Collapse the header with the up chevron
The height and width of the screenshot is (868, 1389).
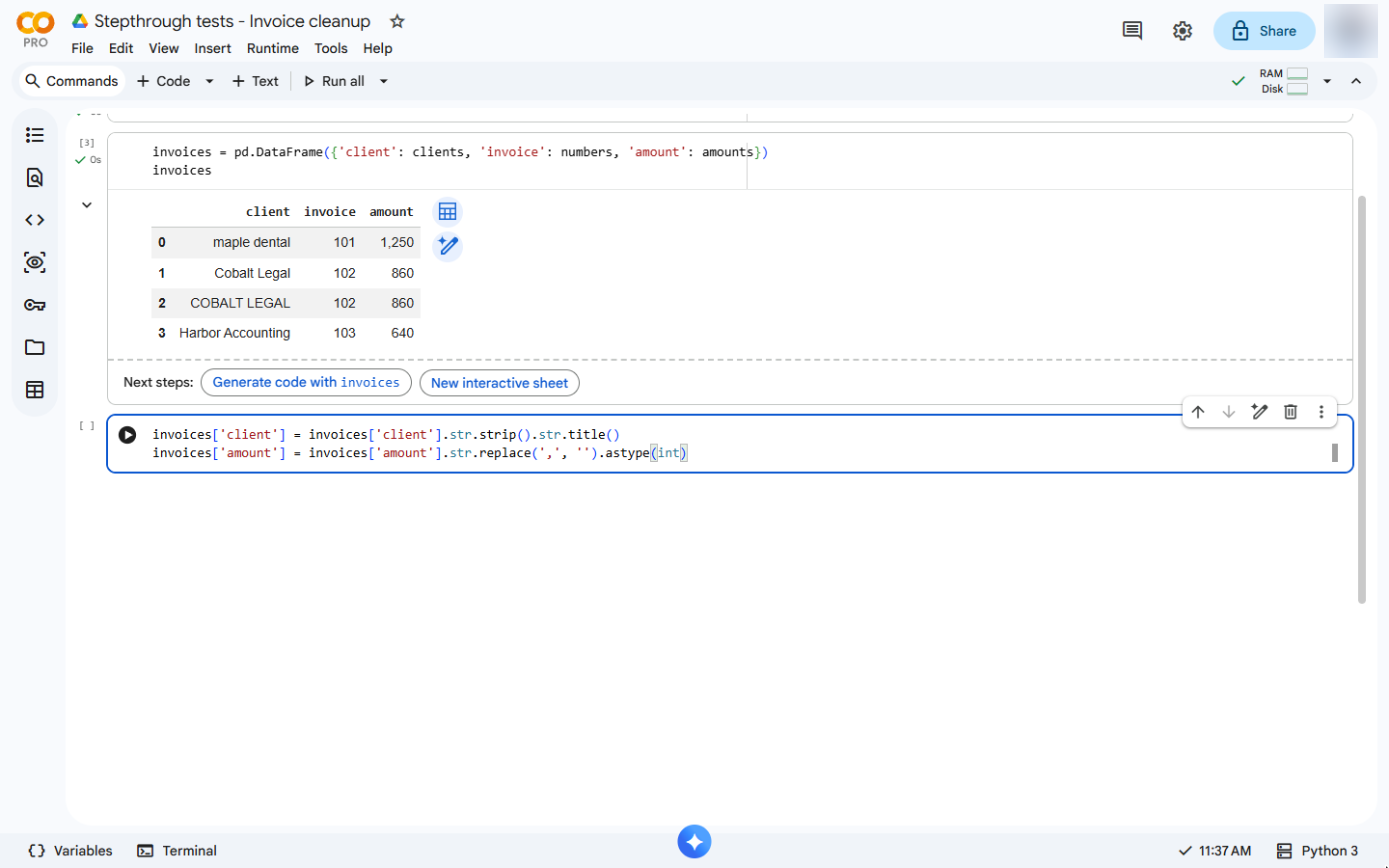[x=1356, y=81]
